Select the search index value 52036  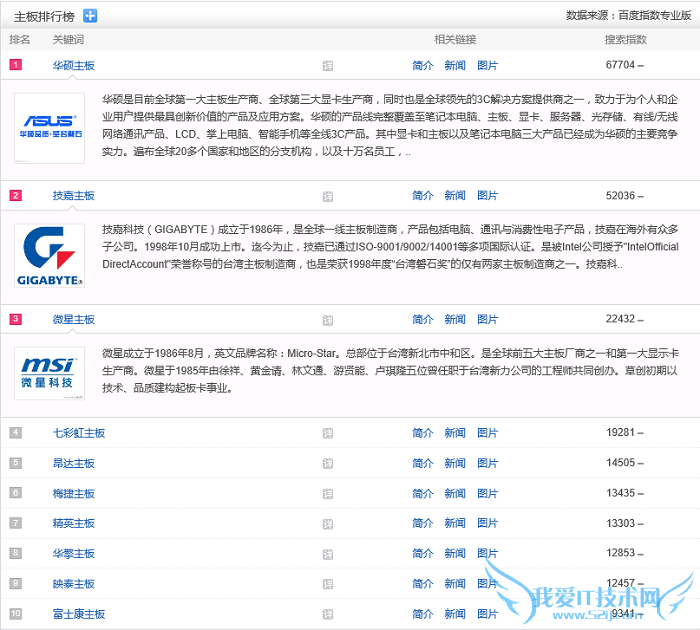click(620, 196)
